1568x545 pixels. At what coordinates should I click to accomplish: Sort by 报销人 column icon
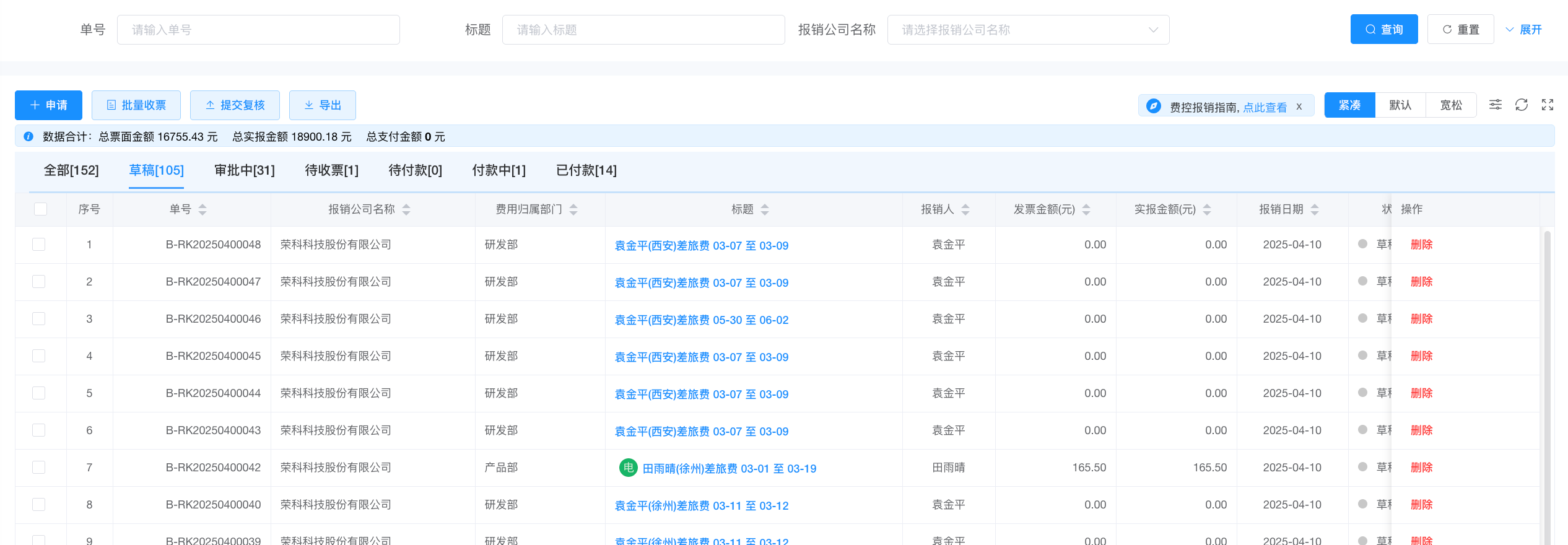[x=965, y=210]
